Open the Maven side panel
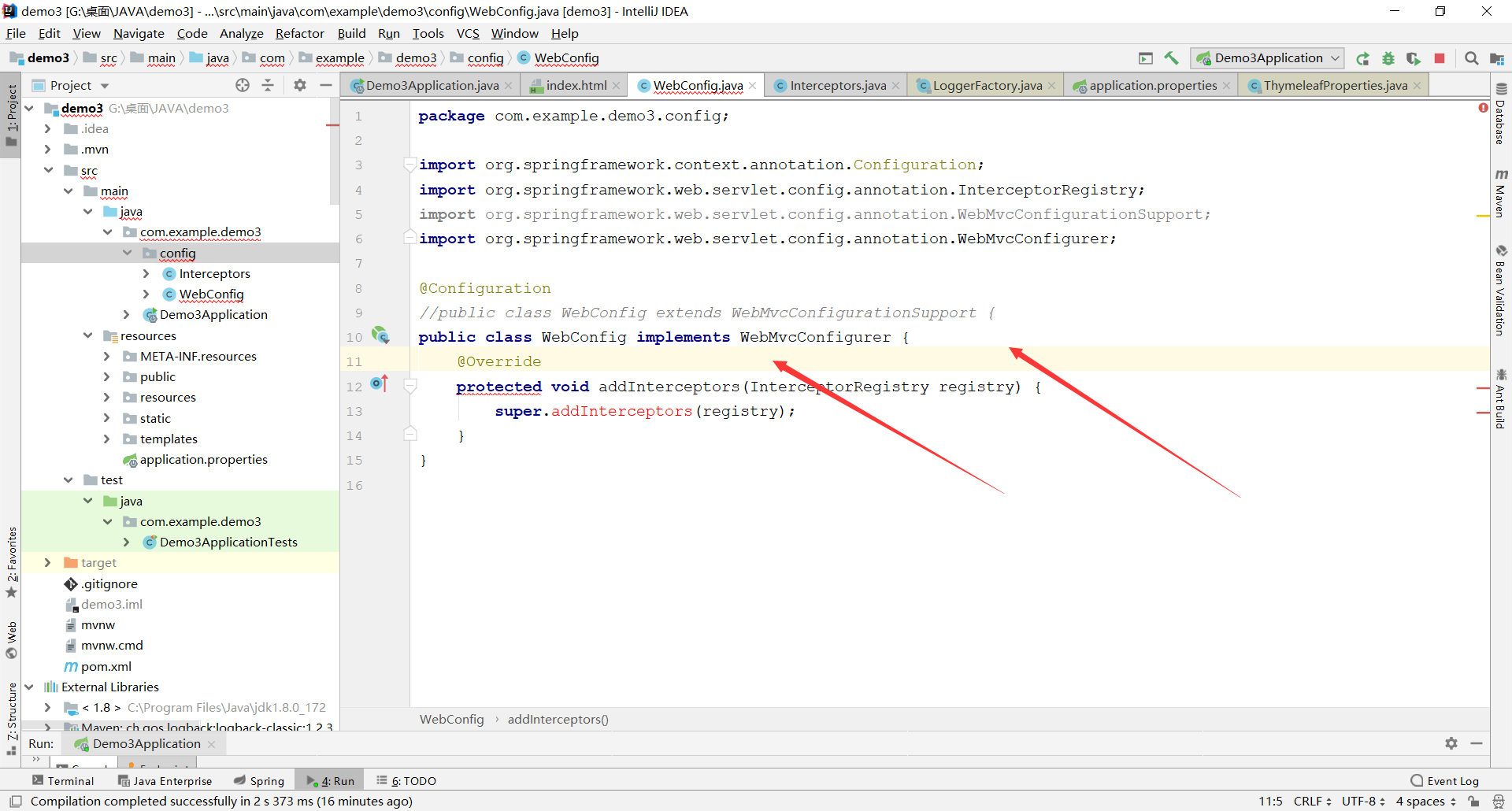Image resolution: width=1512 pixels, height=811 pixels. click(x=1501, y=193)
